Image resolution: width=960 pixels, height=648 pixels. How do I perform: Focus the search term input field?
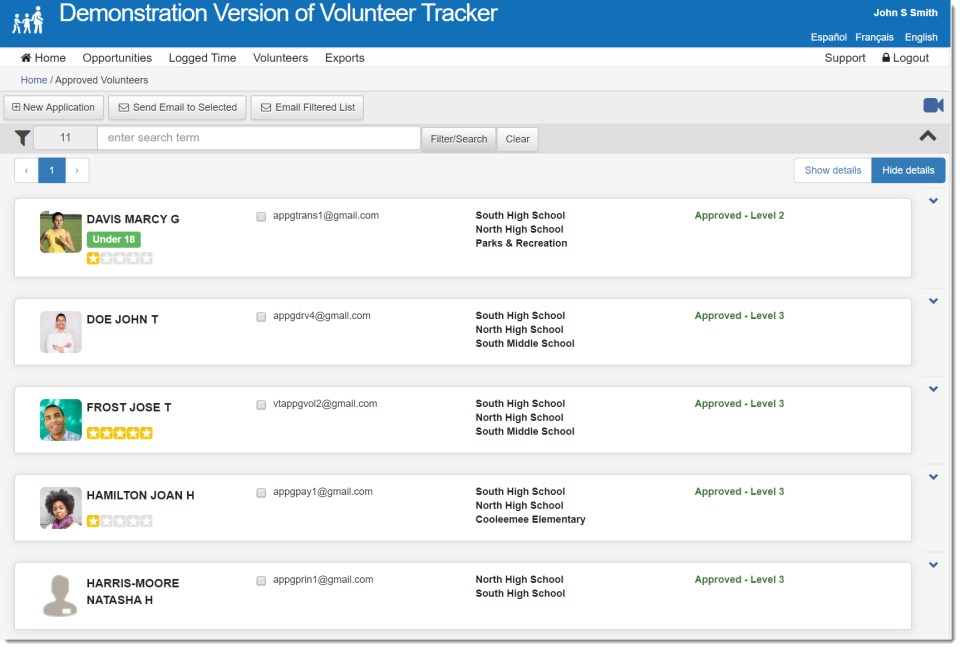coord(258,138)
